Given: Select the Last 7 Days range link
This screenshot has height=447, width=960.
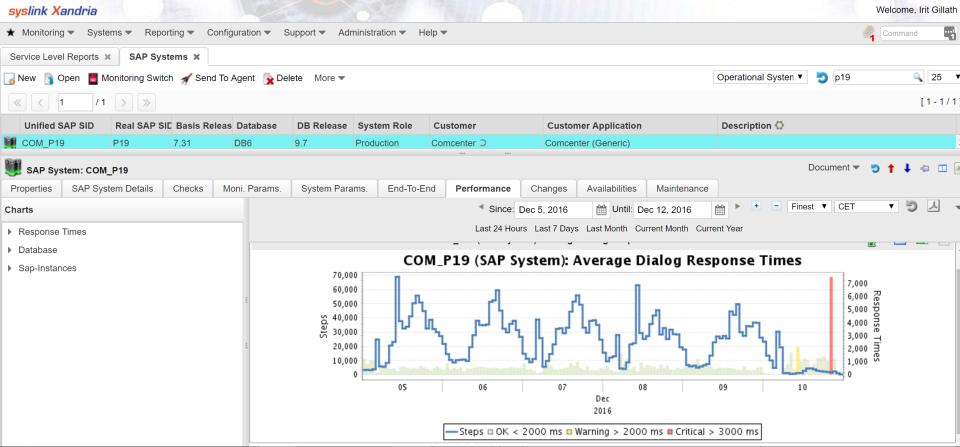Looking at the screenshot, I should 556,229.
